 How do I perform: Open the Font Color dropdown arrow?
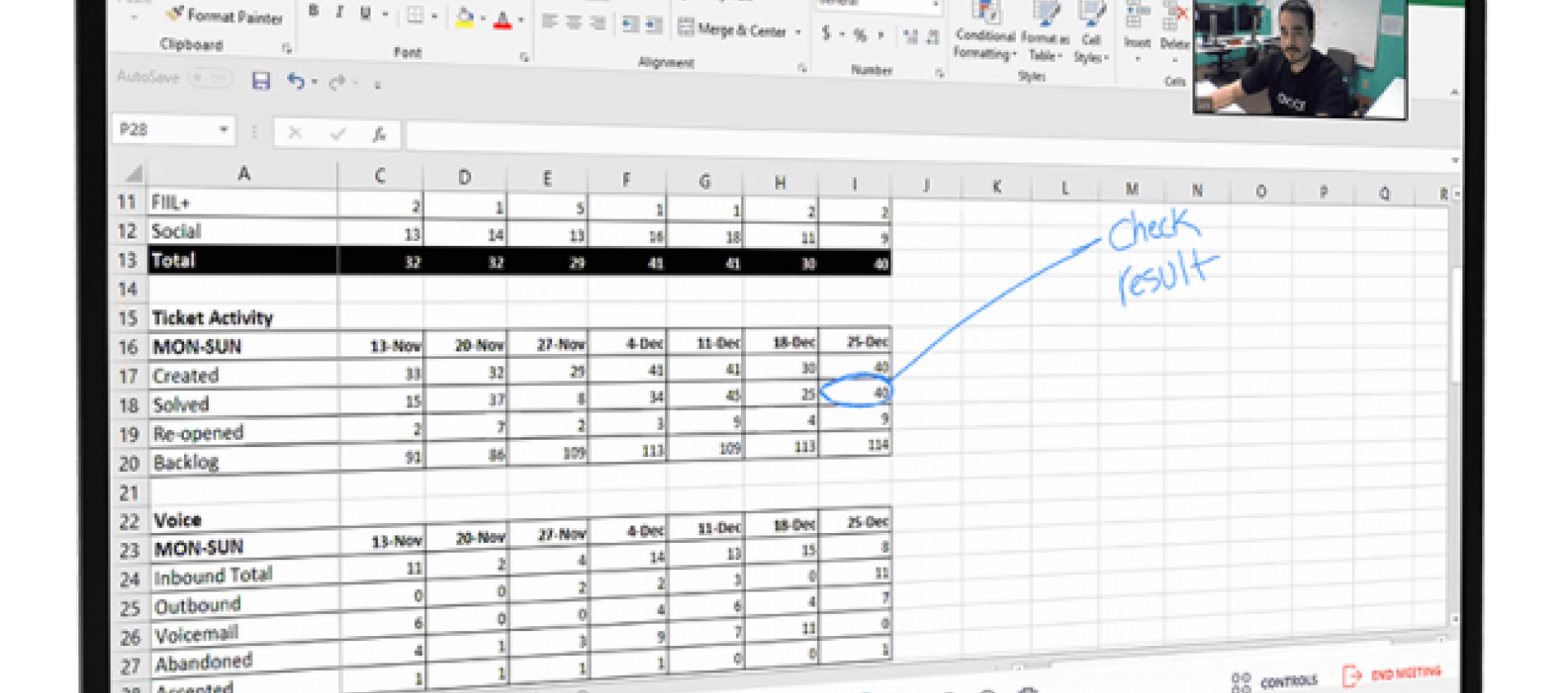(521, 20)
